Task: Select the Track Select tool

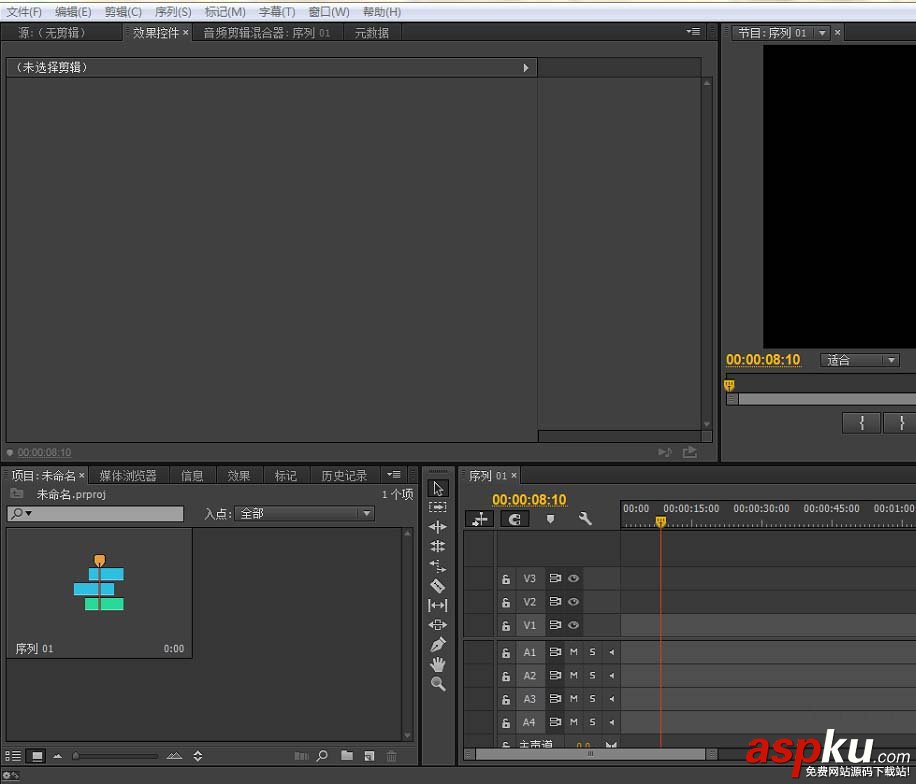Action: (438, 507)
